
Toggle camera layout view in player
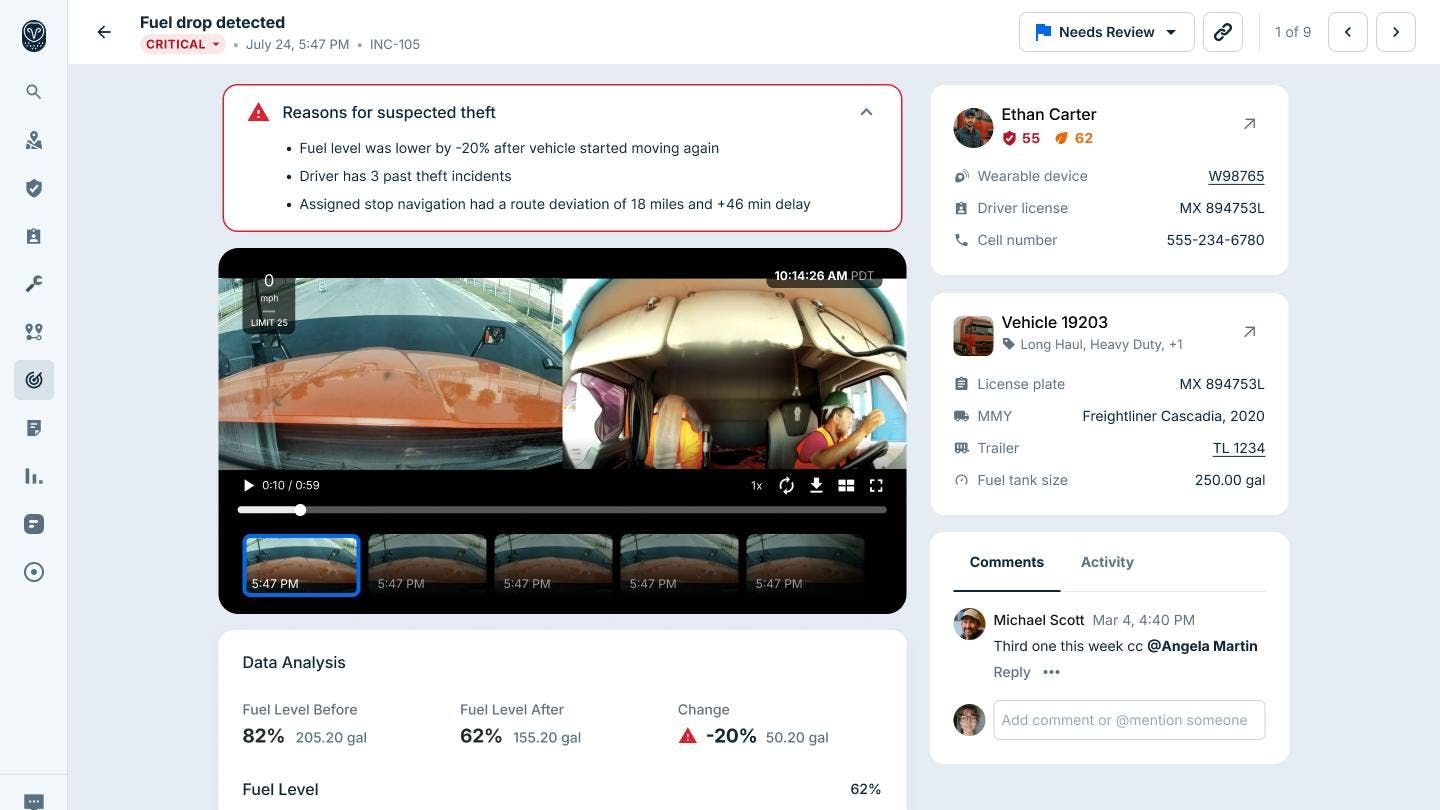846,485
